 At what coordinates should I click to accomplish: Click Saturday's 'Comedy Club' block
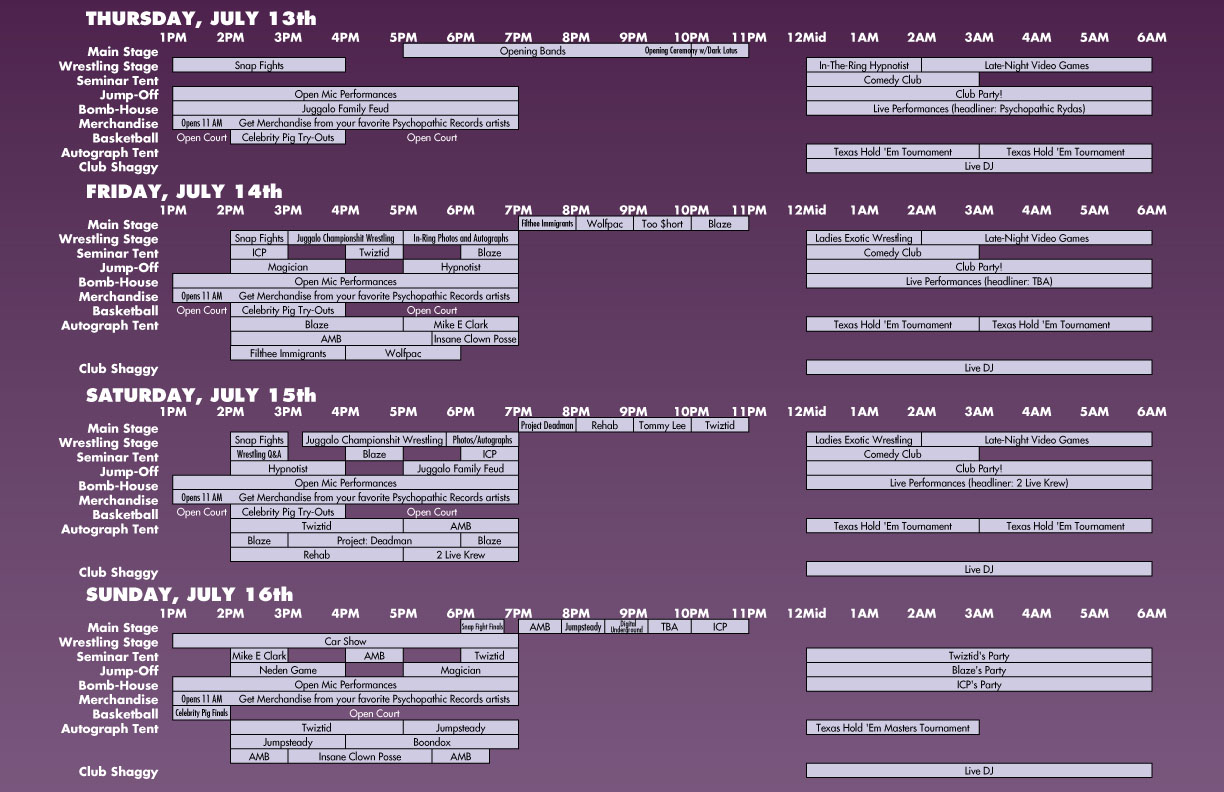coord(893,454)
